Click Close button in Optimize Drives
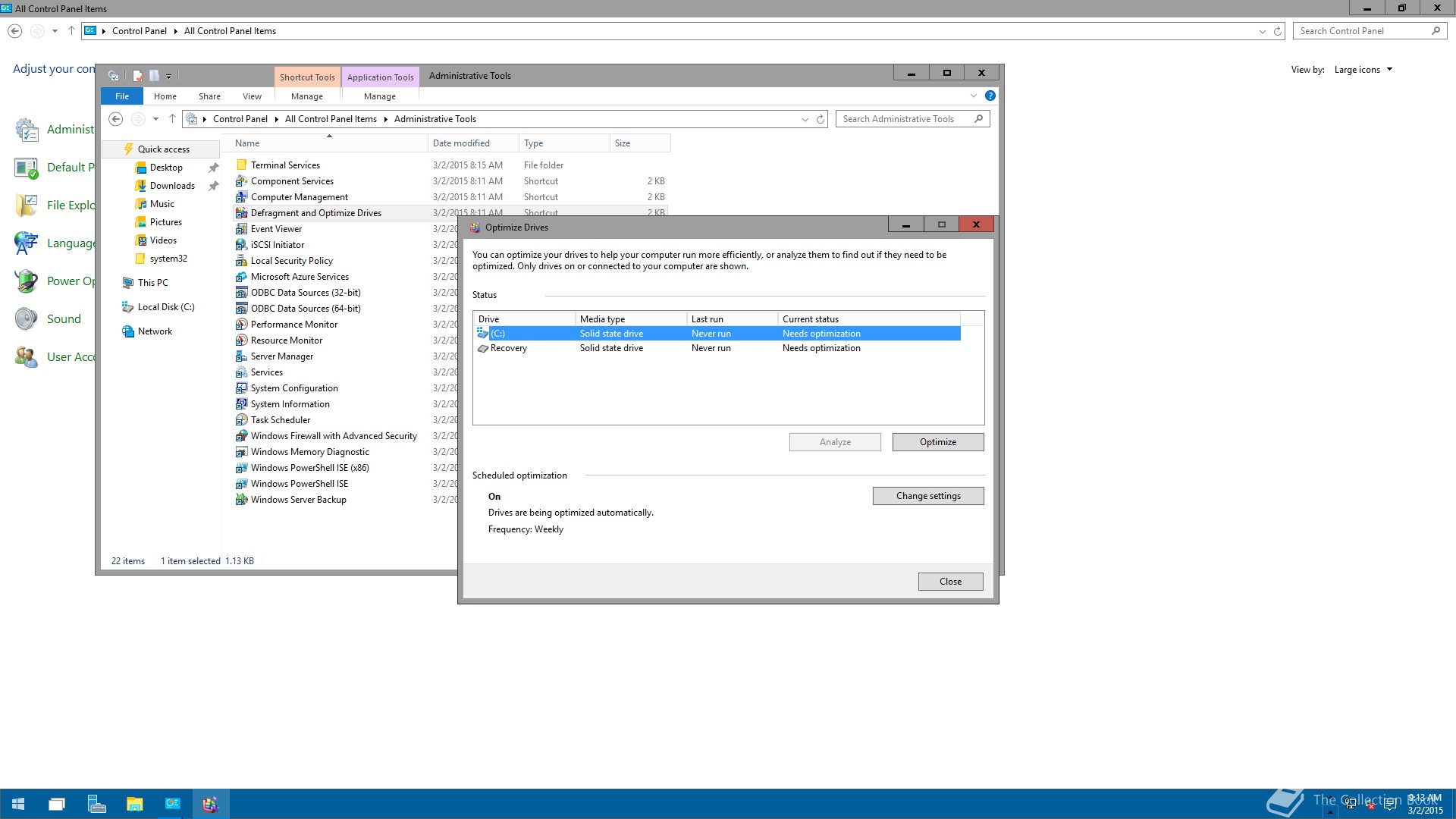 [x=950, y=582]
